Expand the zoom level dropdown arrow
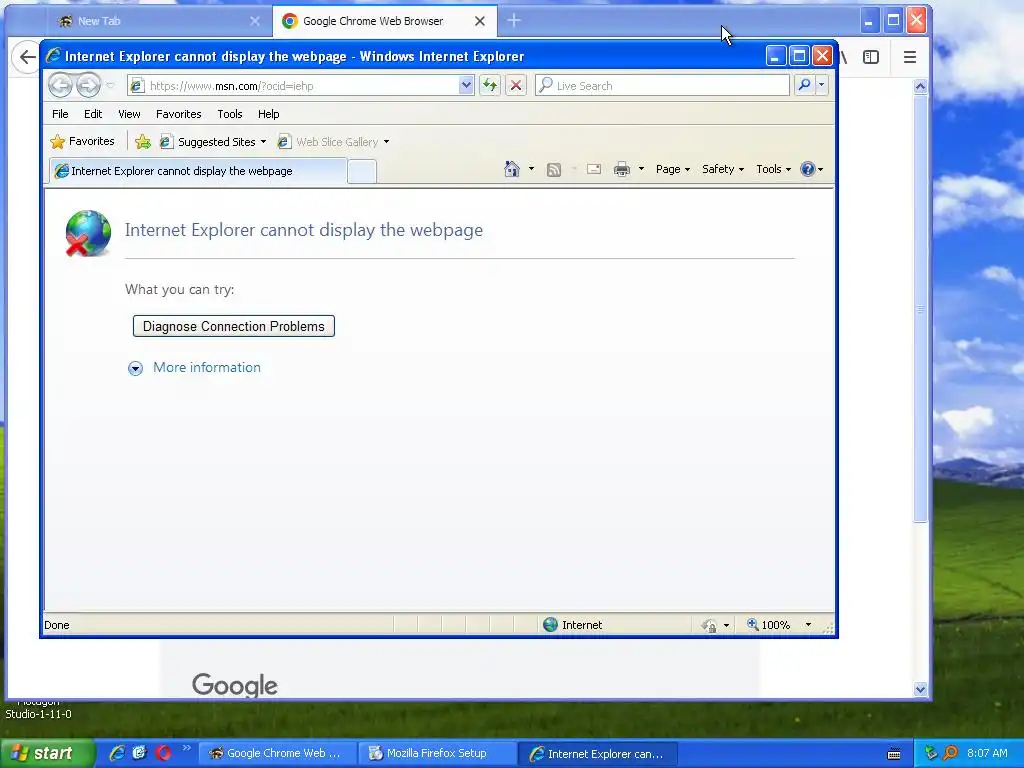1024x768 pixels. (x=808, y=625)
